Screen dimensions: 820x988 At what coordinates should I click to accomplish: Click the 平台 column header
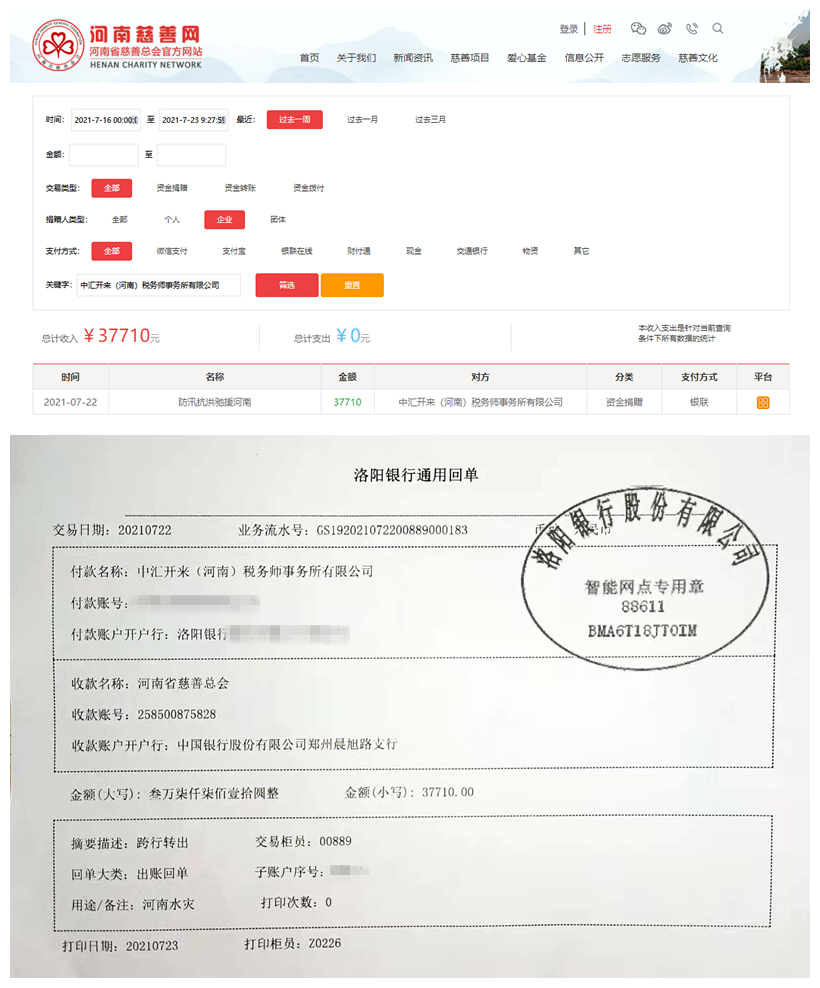pos(763,377)
